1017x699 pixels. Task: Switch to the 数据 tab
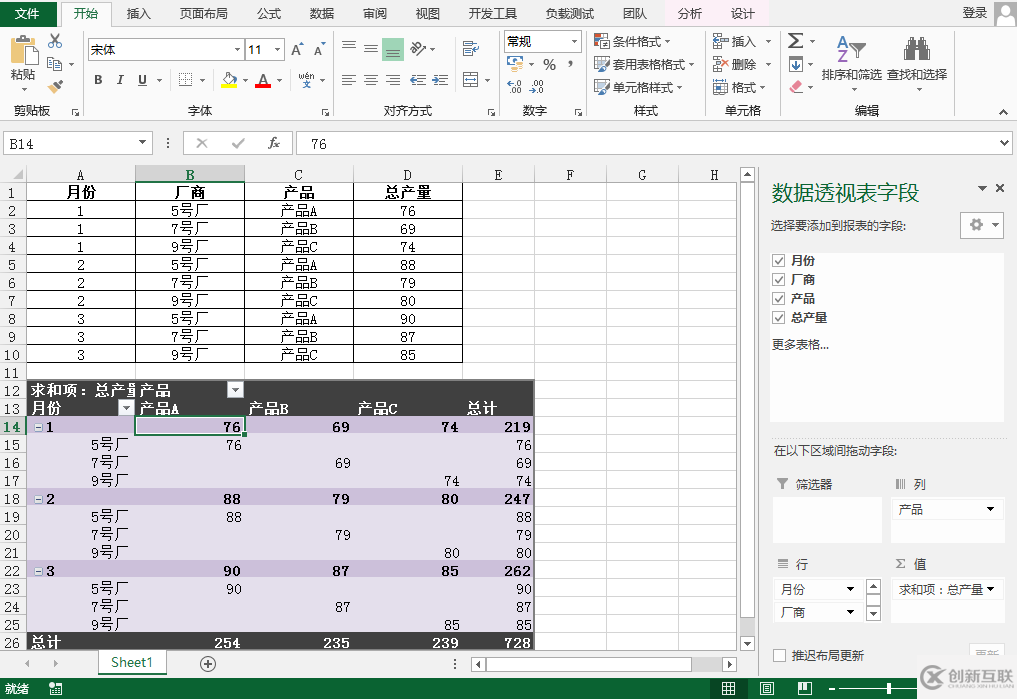click(x=322, y=13)
